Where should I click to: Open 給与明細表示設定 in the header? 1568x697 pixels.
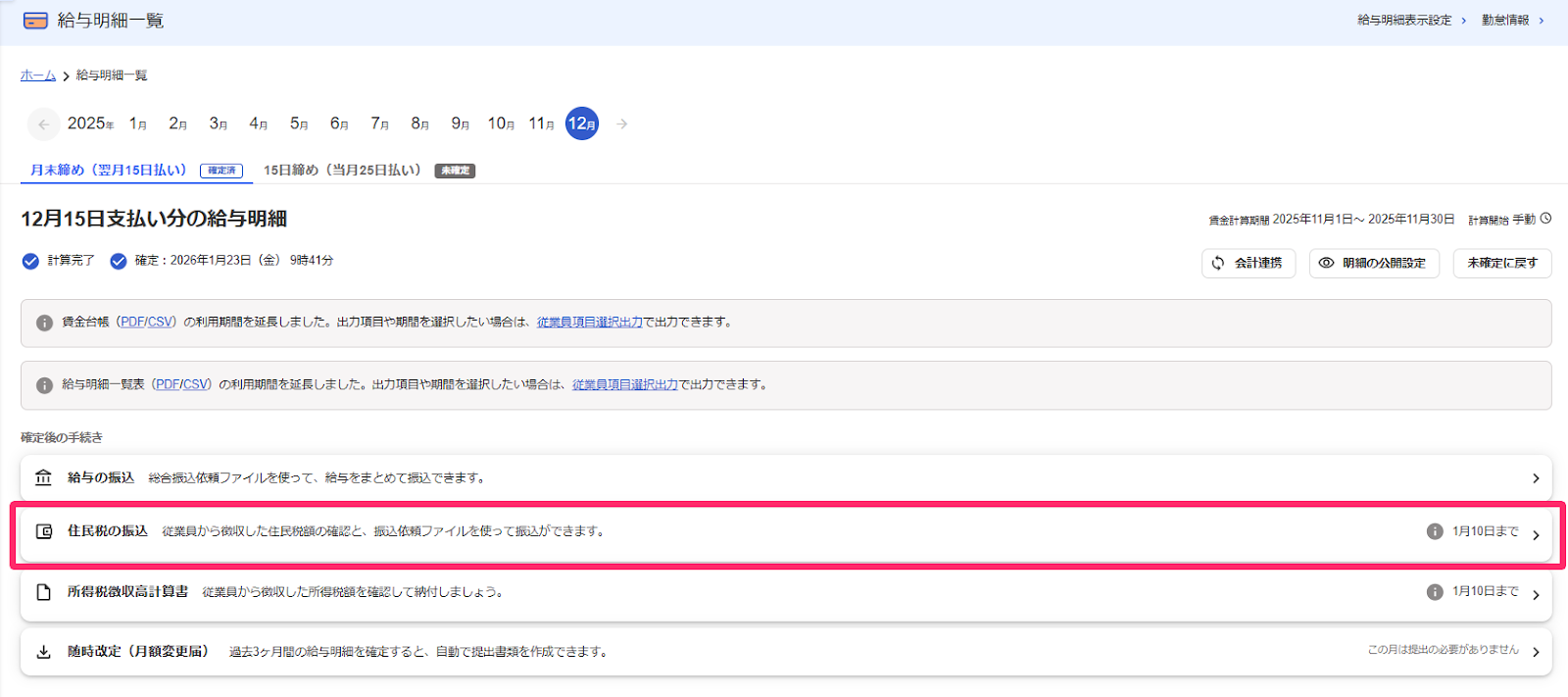(1411, 20)
